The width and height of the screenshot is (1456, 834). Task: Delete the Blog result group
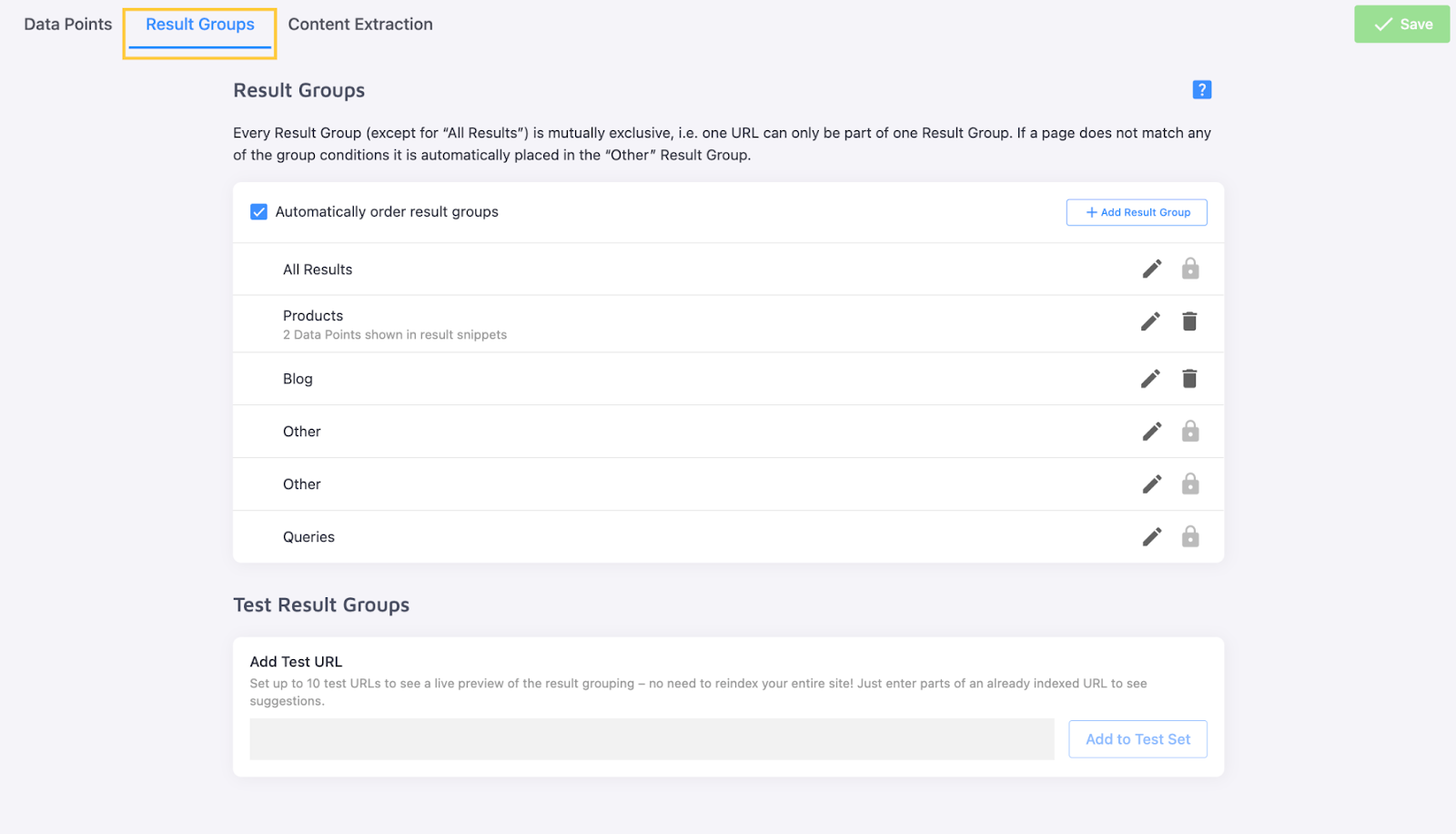click(1189, 379)
